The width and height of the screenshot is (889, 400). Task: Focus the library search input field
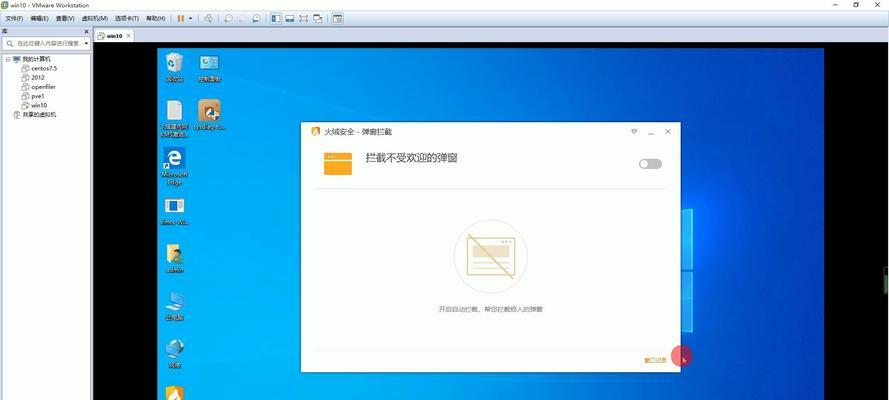[49, 43]
